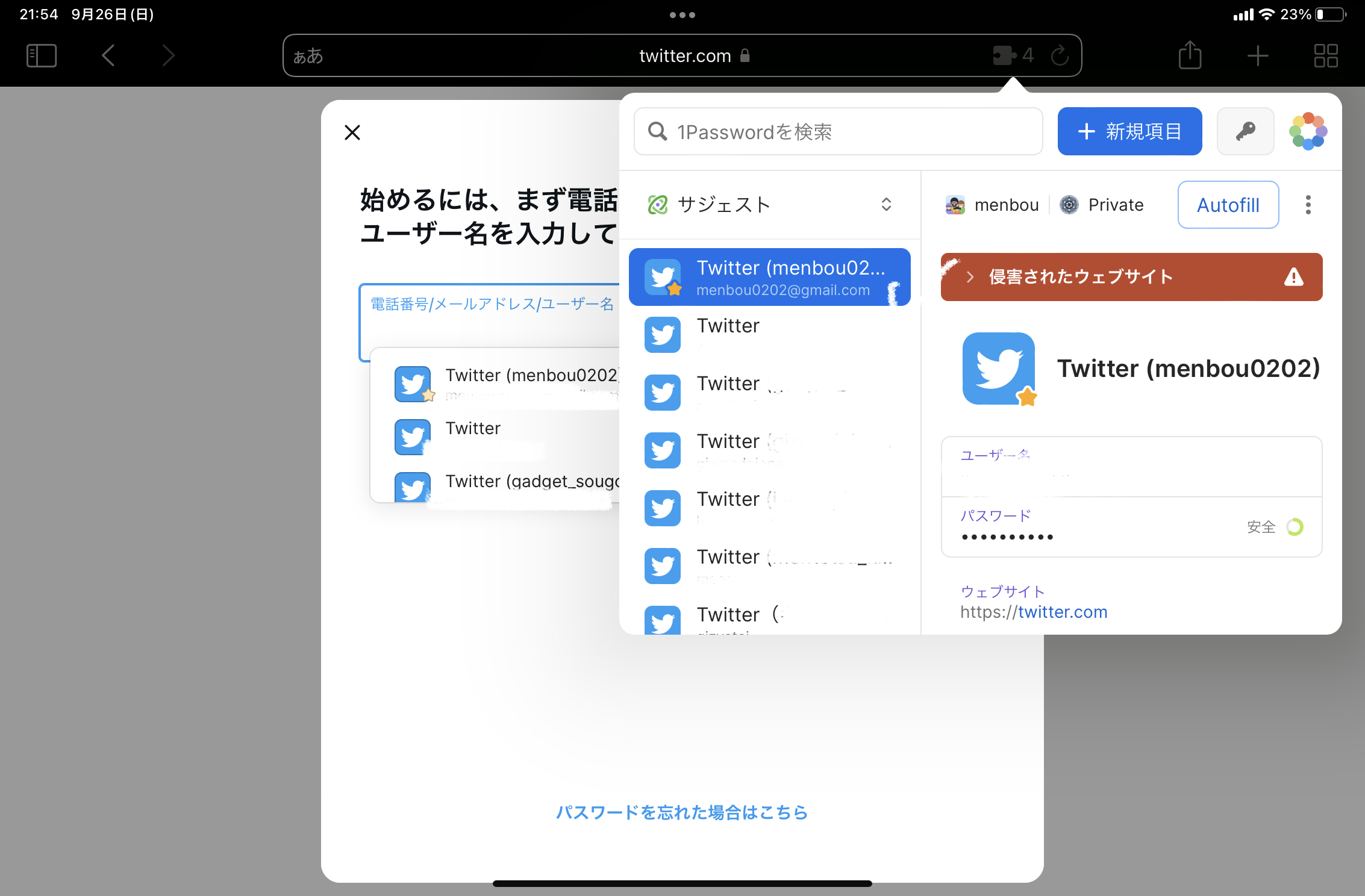Select the fifth Twitter entry in list

[769, 508]
